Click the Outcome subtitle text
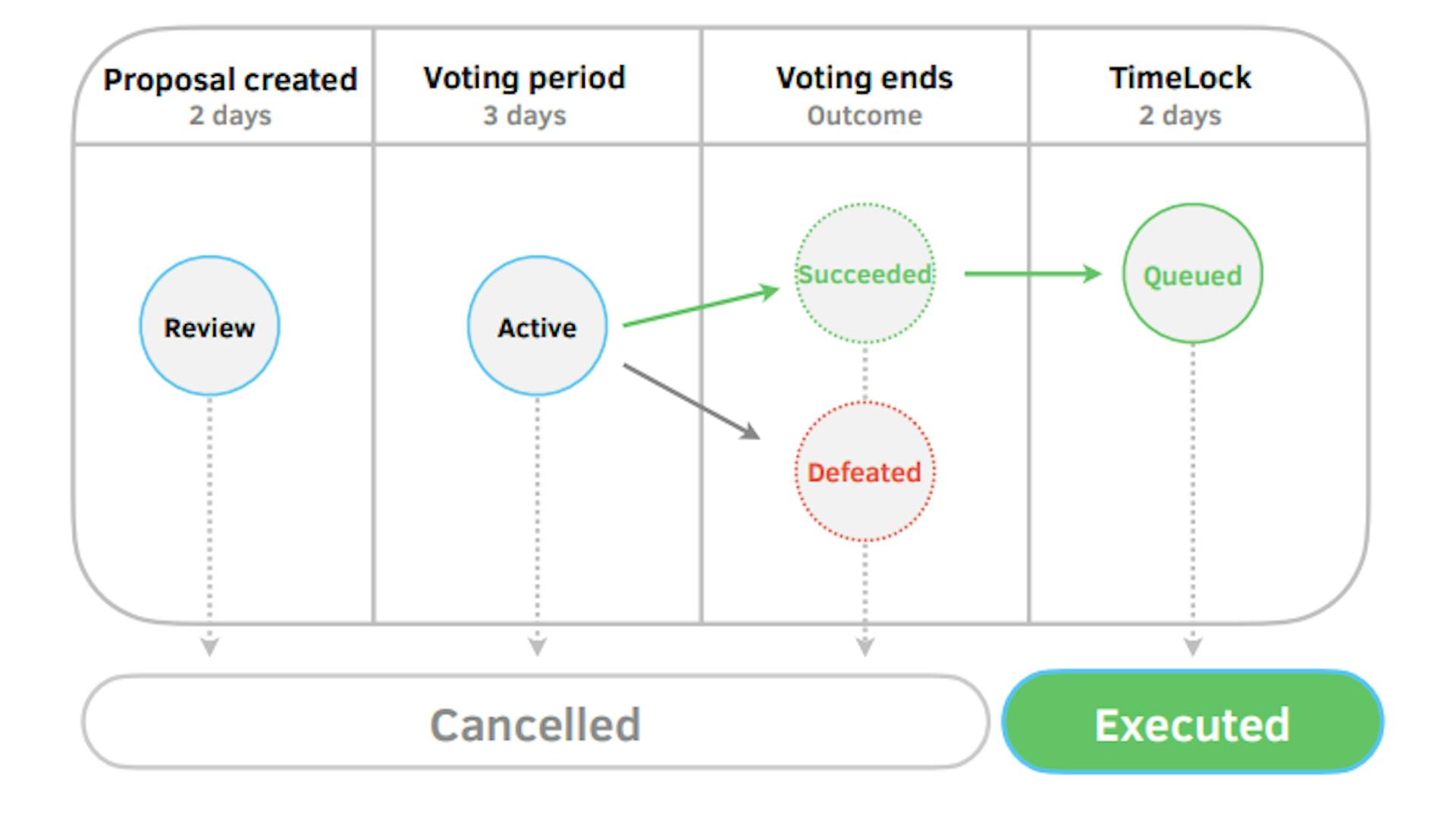Screen dimensions: 1456x821 coord(864,115)
